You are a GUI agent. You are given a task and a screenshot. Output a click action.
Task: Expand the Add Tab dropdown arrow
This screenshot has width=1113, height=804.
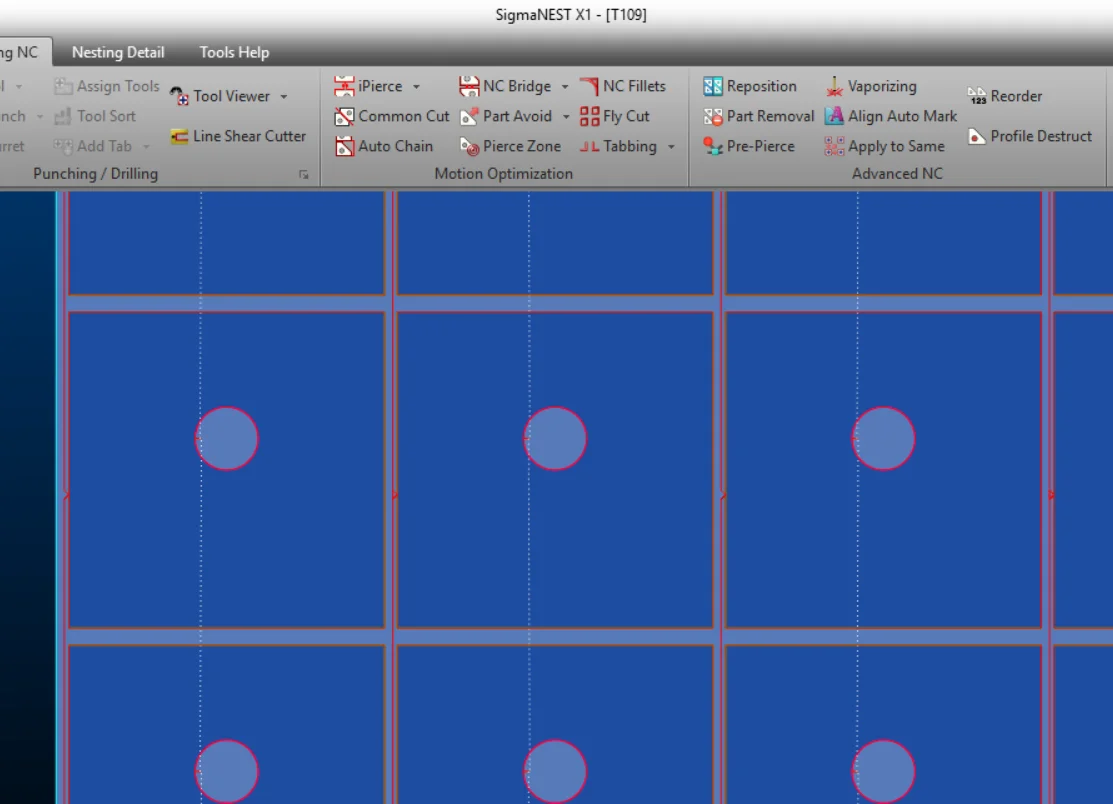(x=146, y=147)
